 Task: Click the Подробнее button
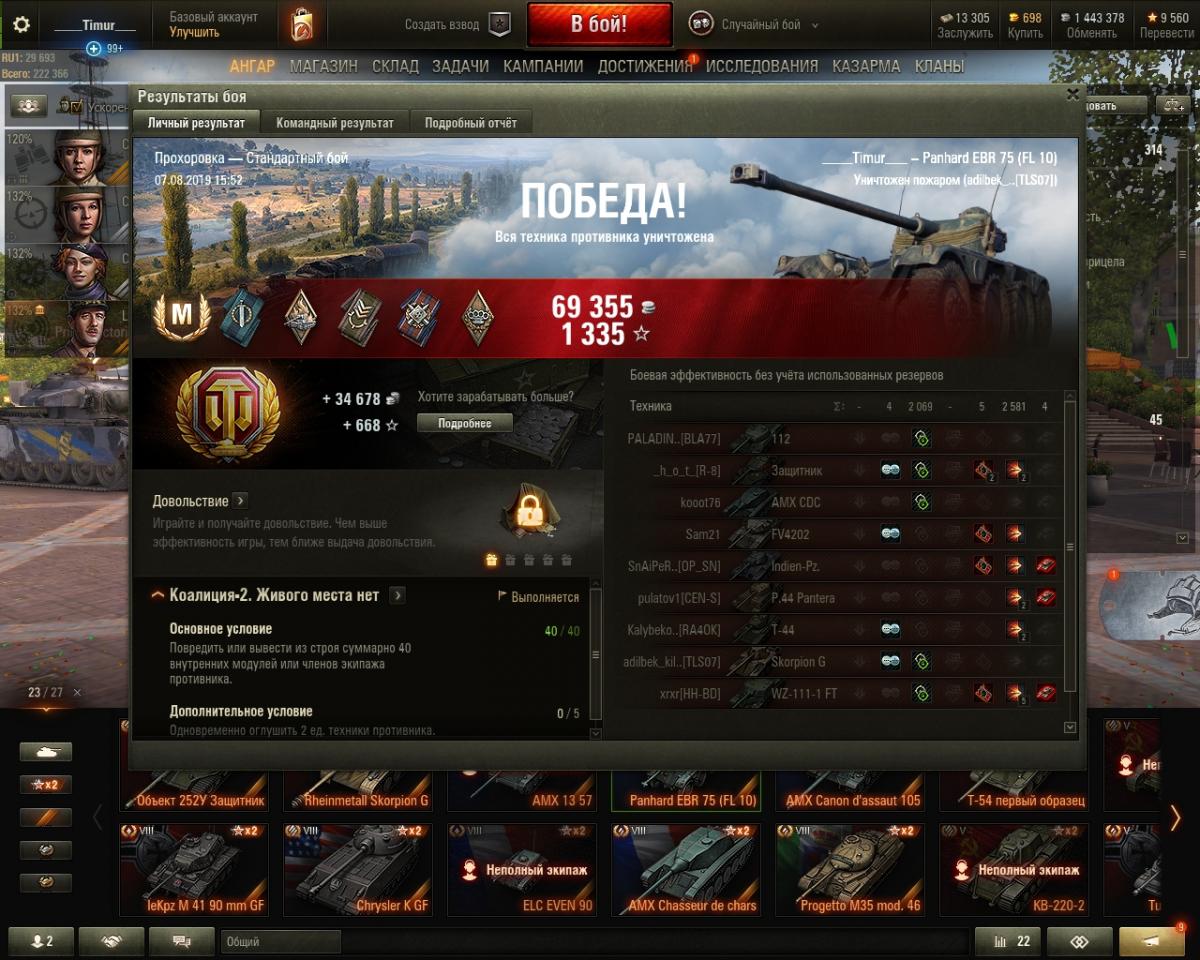tap(465, 423)
